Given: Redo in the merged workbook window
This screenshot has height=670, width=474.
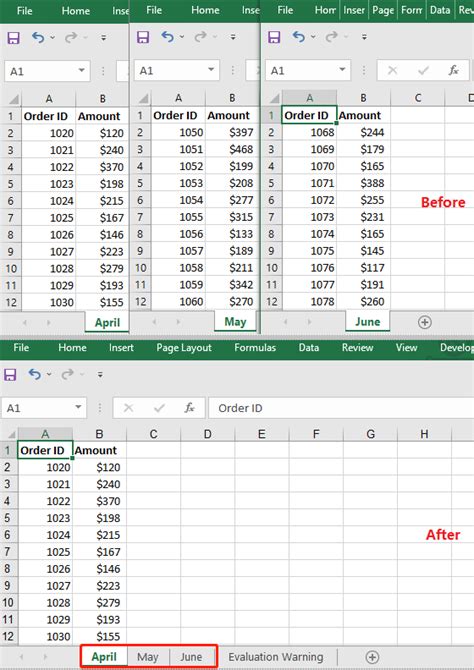Looking at the screenshot, I should [67, 375].
